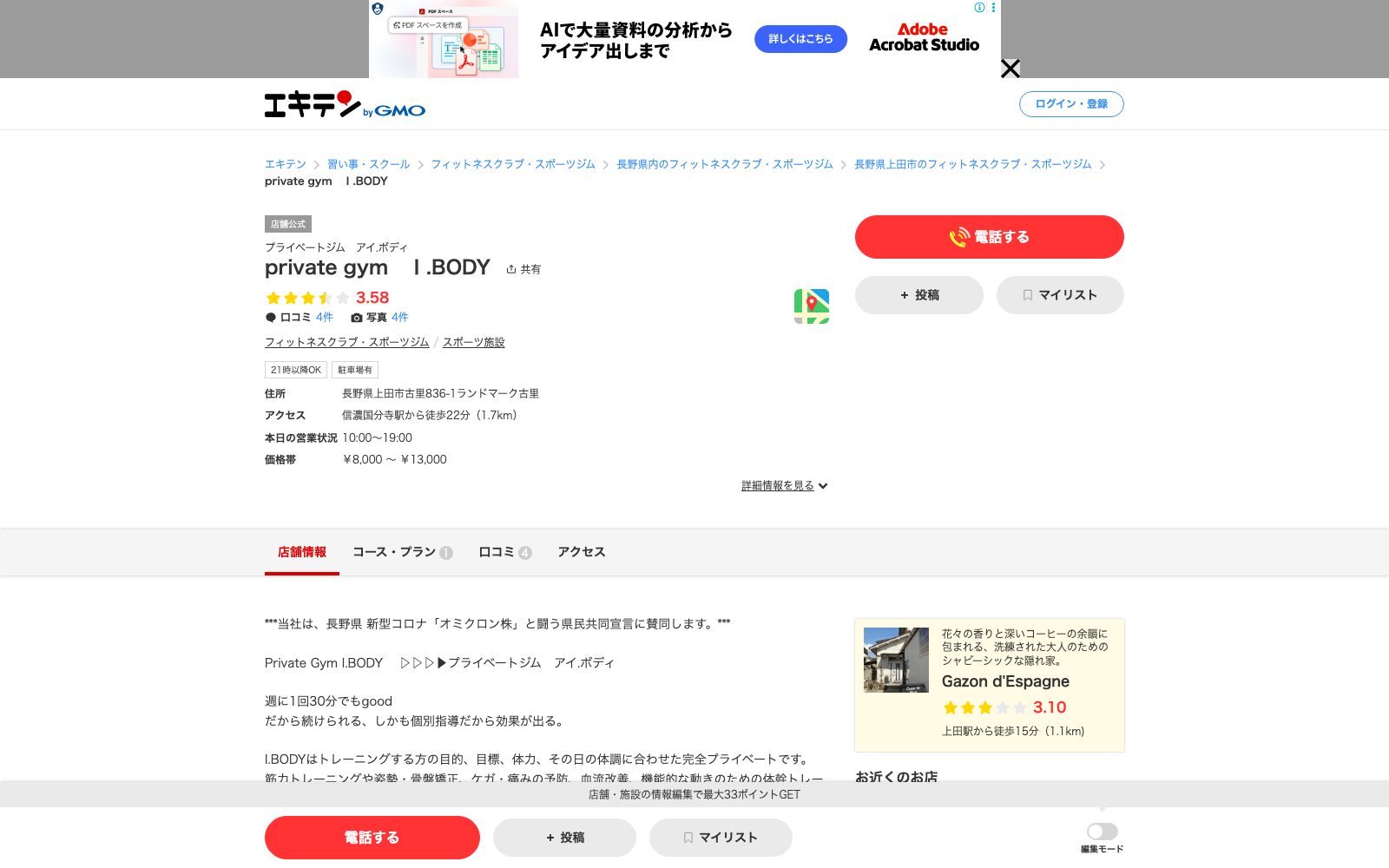Viewport: 1389px width, 868px height.
Task: Click the top マイリスト button
Action: pyautogui.click(x=1060, y=295)
